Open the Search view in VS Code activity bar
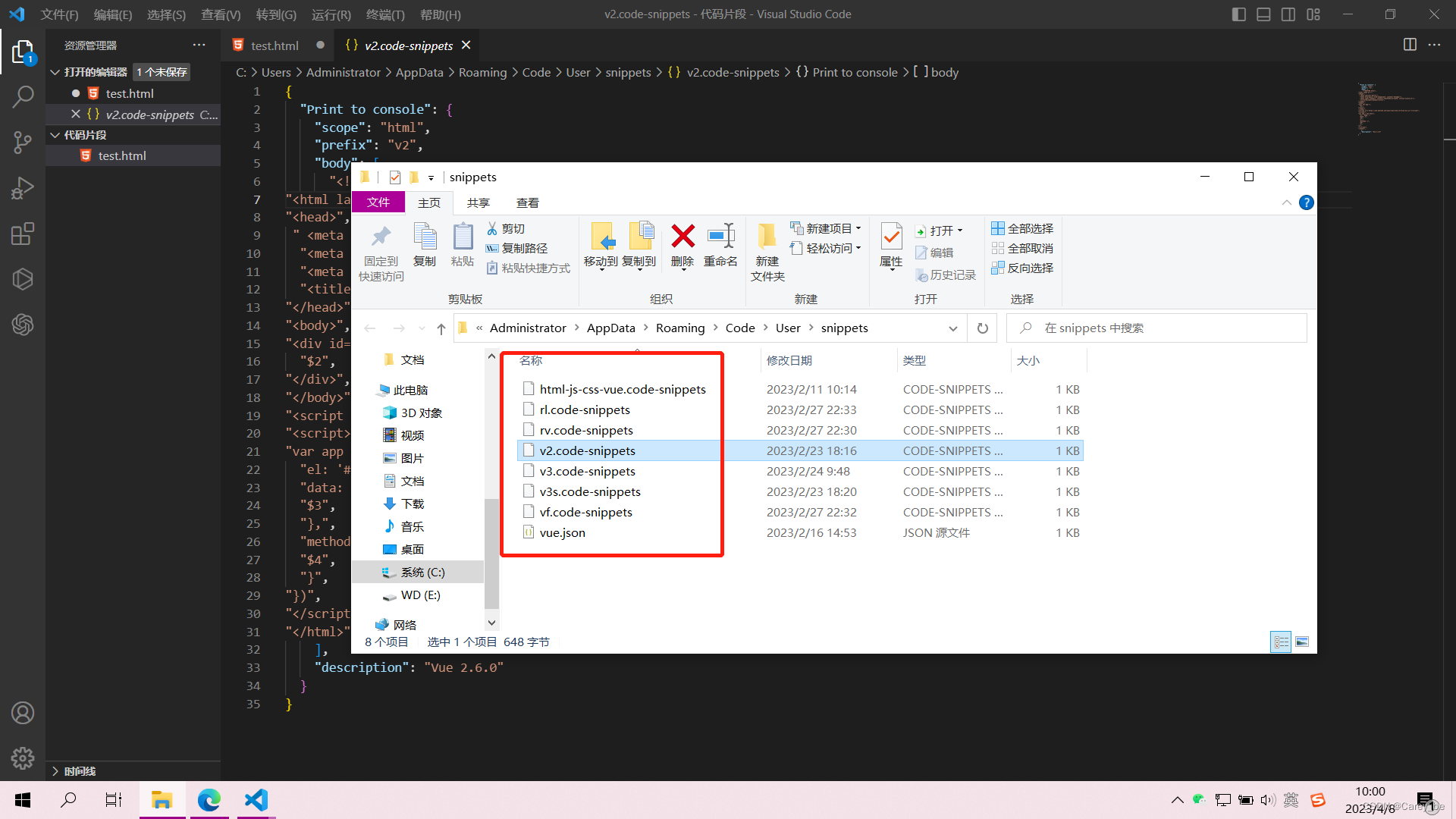This screenshot has width=1456, height=819. click(x=23, y=97)
